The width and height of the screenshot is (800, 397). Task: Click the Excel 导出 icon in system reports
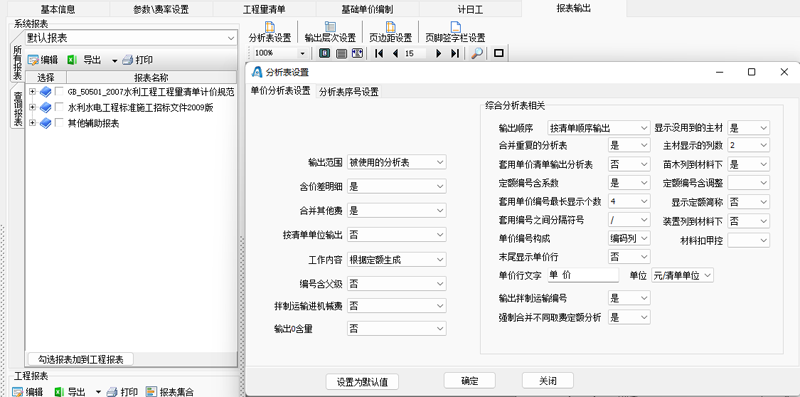click(72, 60)
